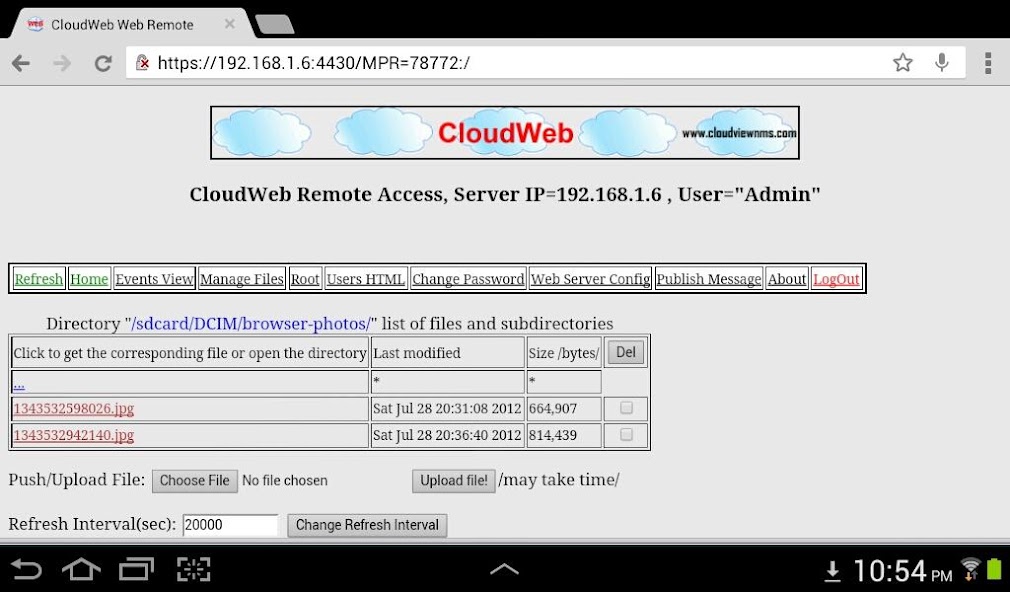Tap the screenshot icon in the navigation bar

tap(193, 569)
